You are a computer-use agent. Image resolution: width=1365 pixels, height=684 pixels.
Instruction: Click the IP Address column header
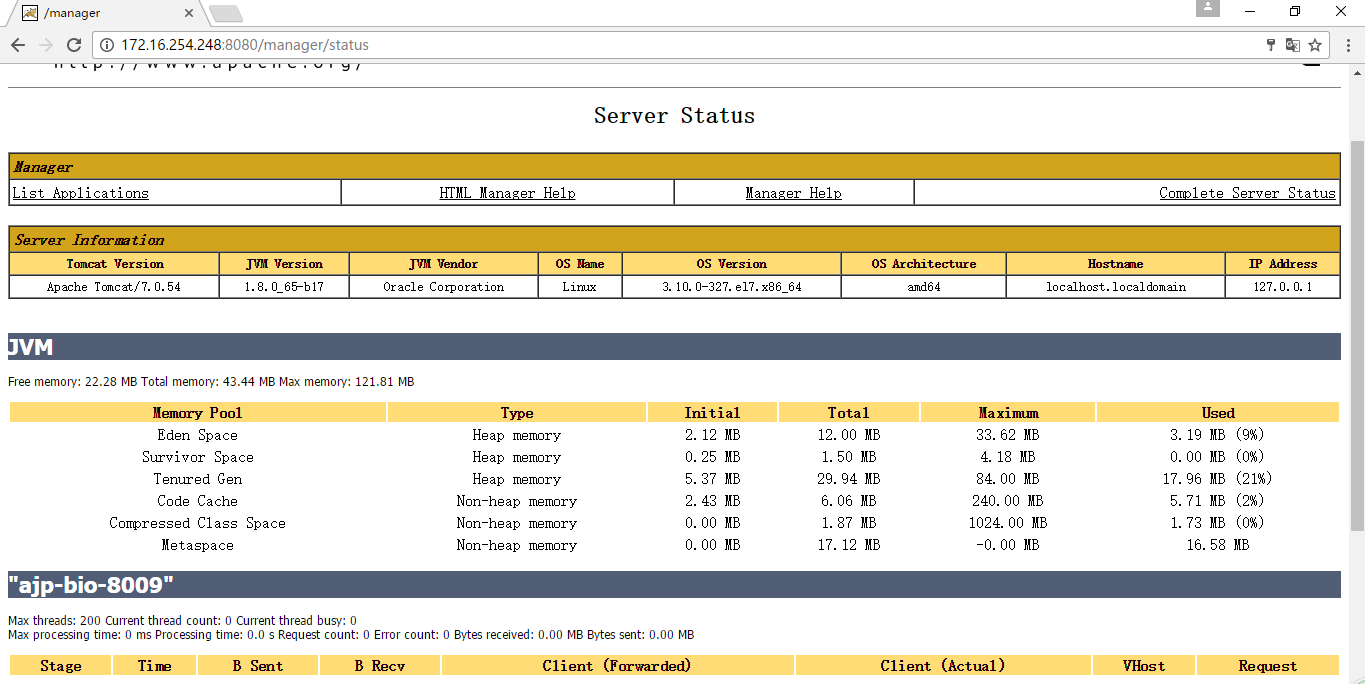point(1283,264)
